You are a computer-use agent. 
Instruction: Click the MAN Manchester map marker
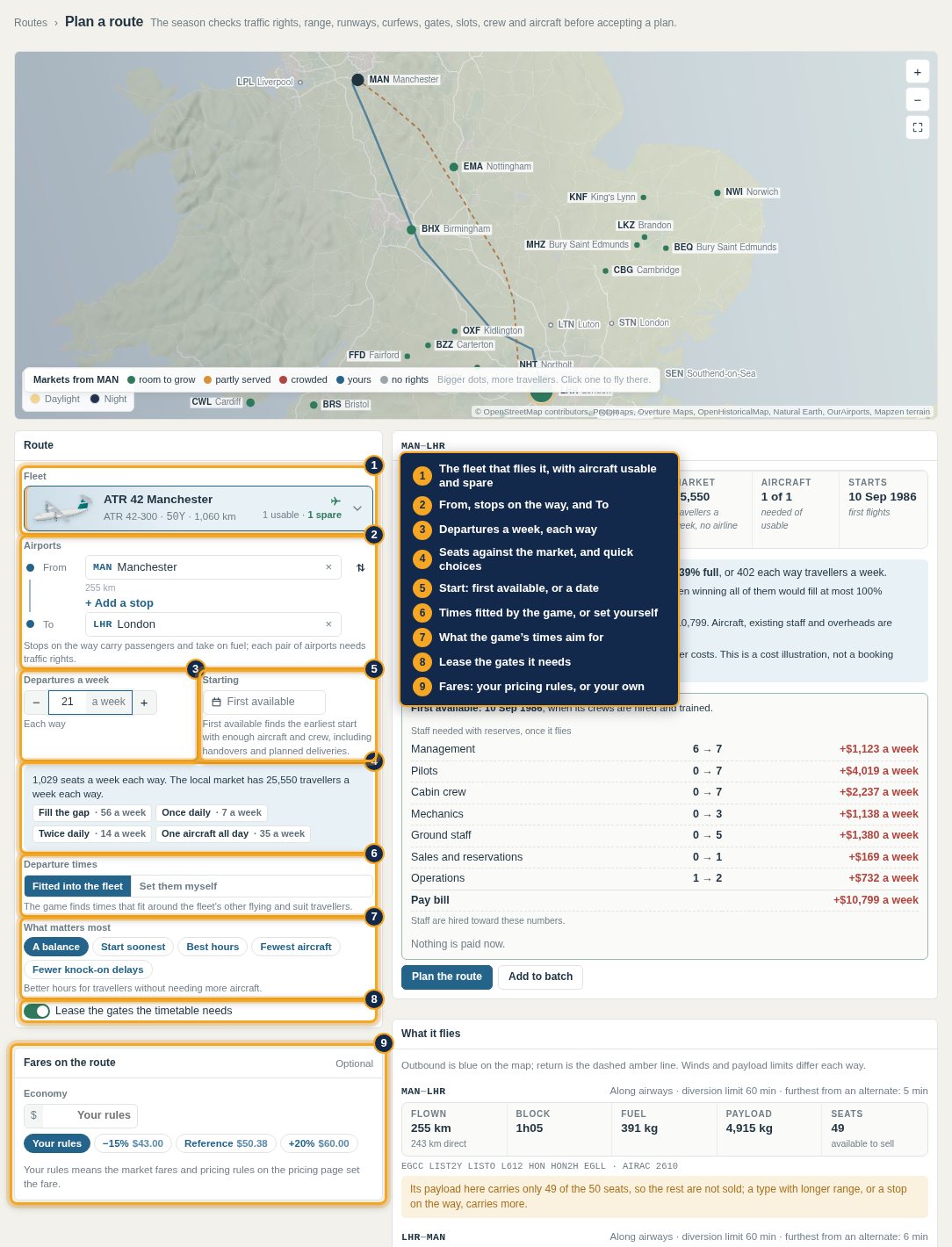pos(357,80)
